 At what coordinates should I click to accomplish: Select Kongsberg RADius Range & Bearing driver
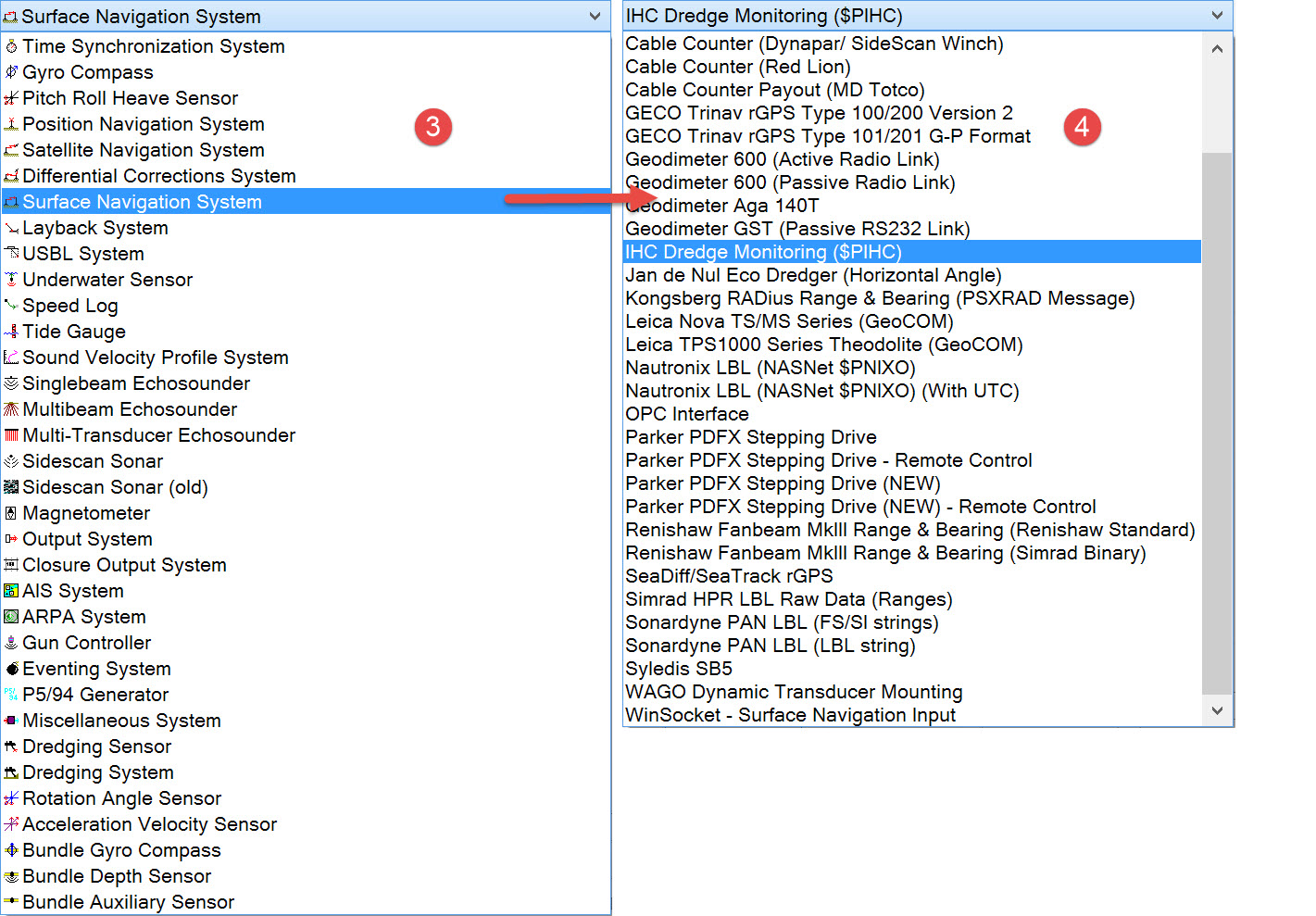click(x=880, y=298)
